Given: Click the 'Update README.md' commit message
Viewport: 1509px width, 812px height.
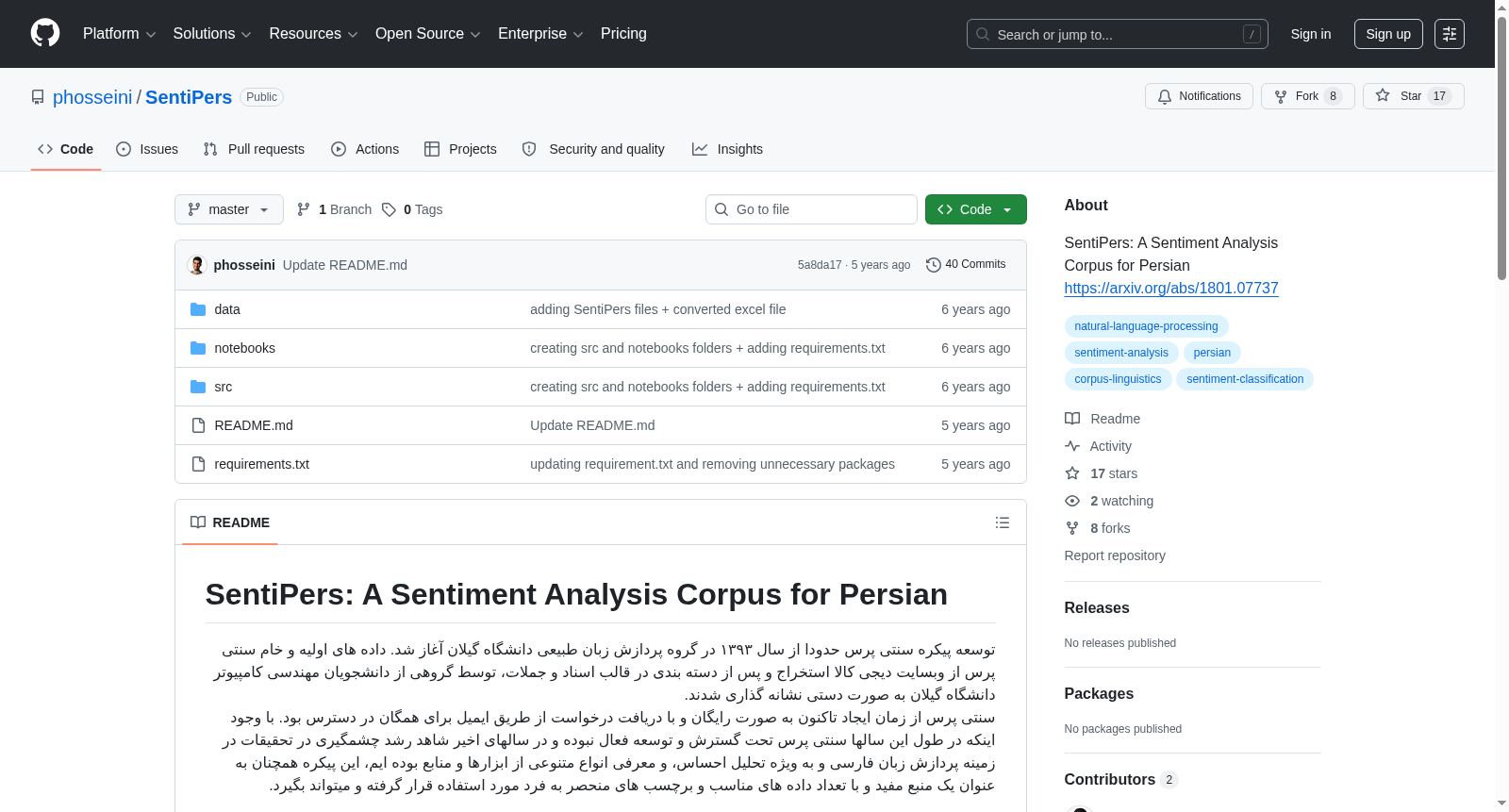Looking at the screenshot, I should (345, 265).
